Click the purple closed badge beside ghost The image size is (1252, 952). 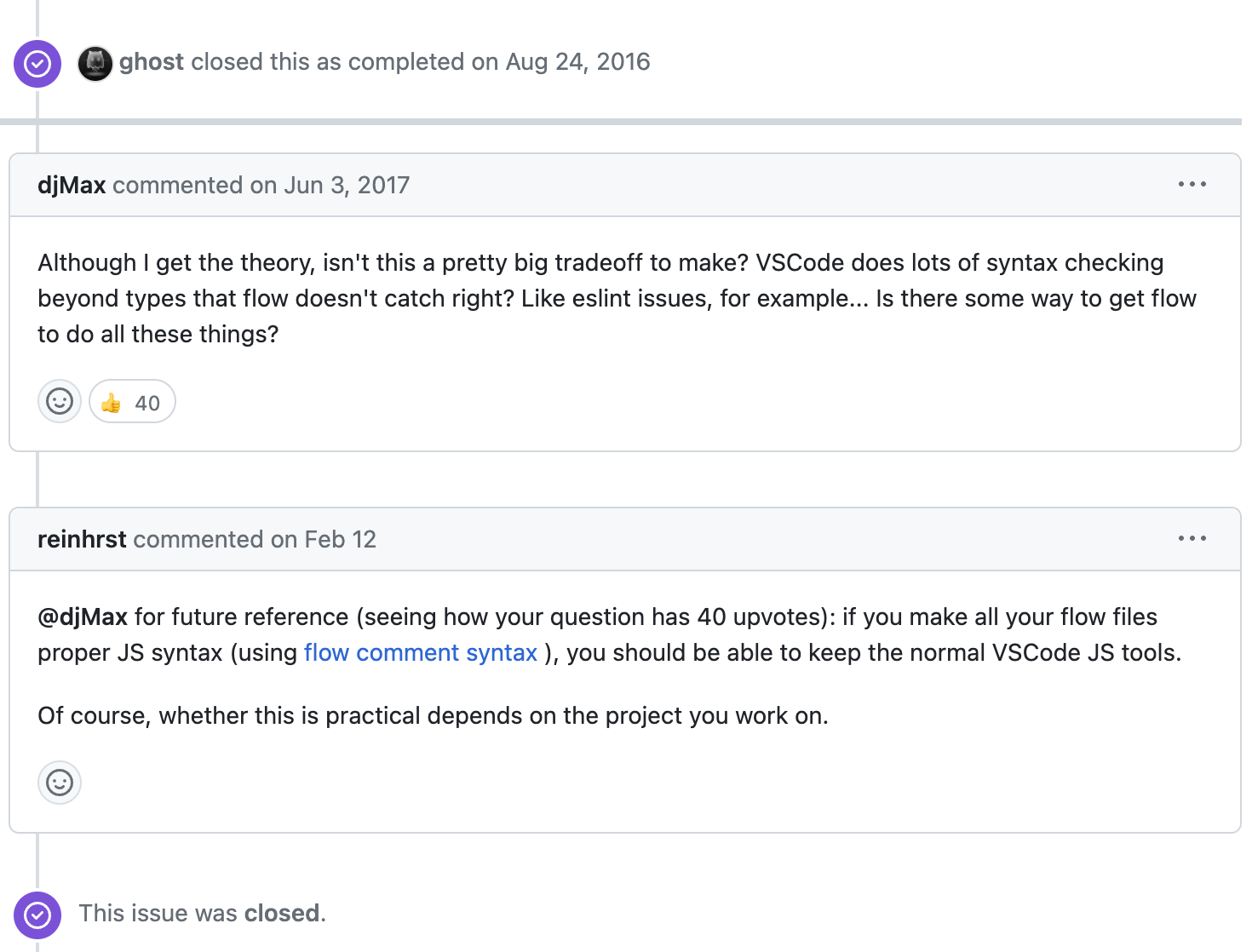[x=37, y=63]
